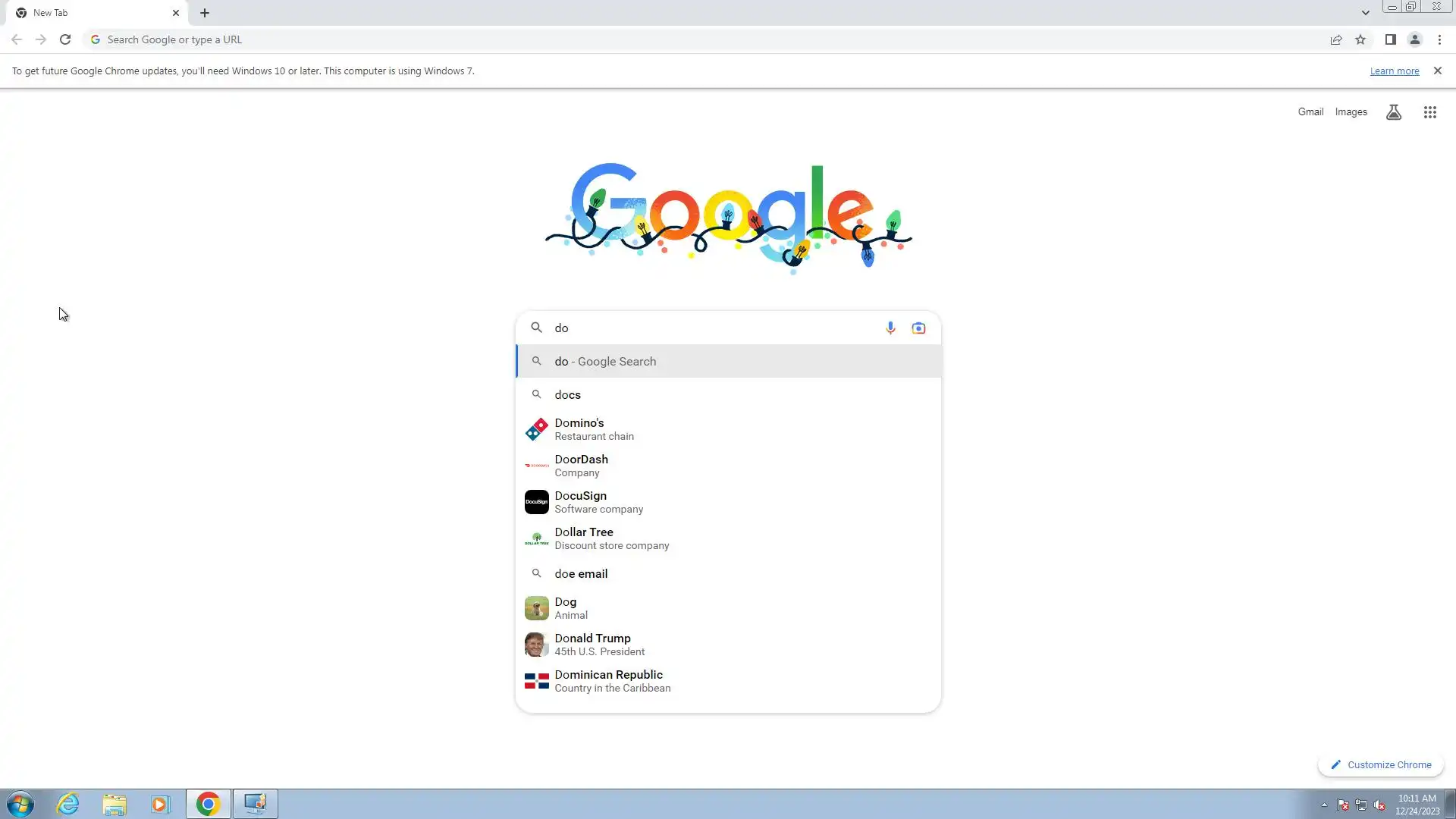Open the Google apps grid
1456x819 pixels.
click(1429, 112)
